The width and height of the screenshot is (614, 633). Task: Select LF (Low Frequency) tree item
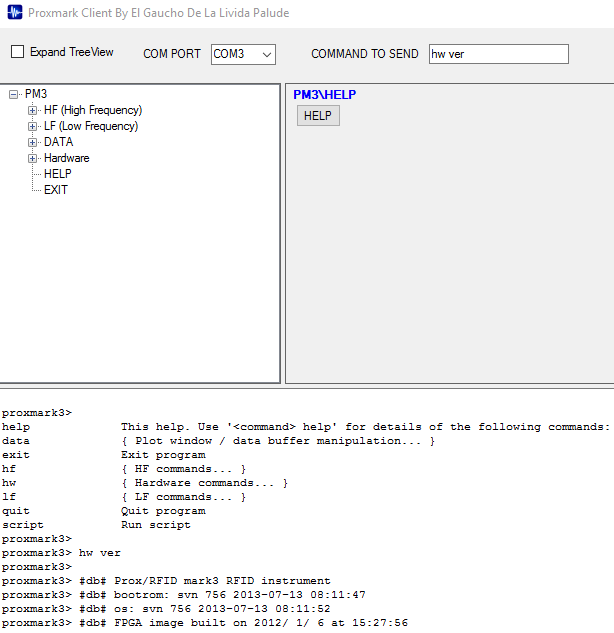tap(91, 126)
